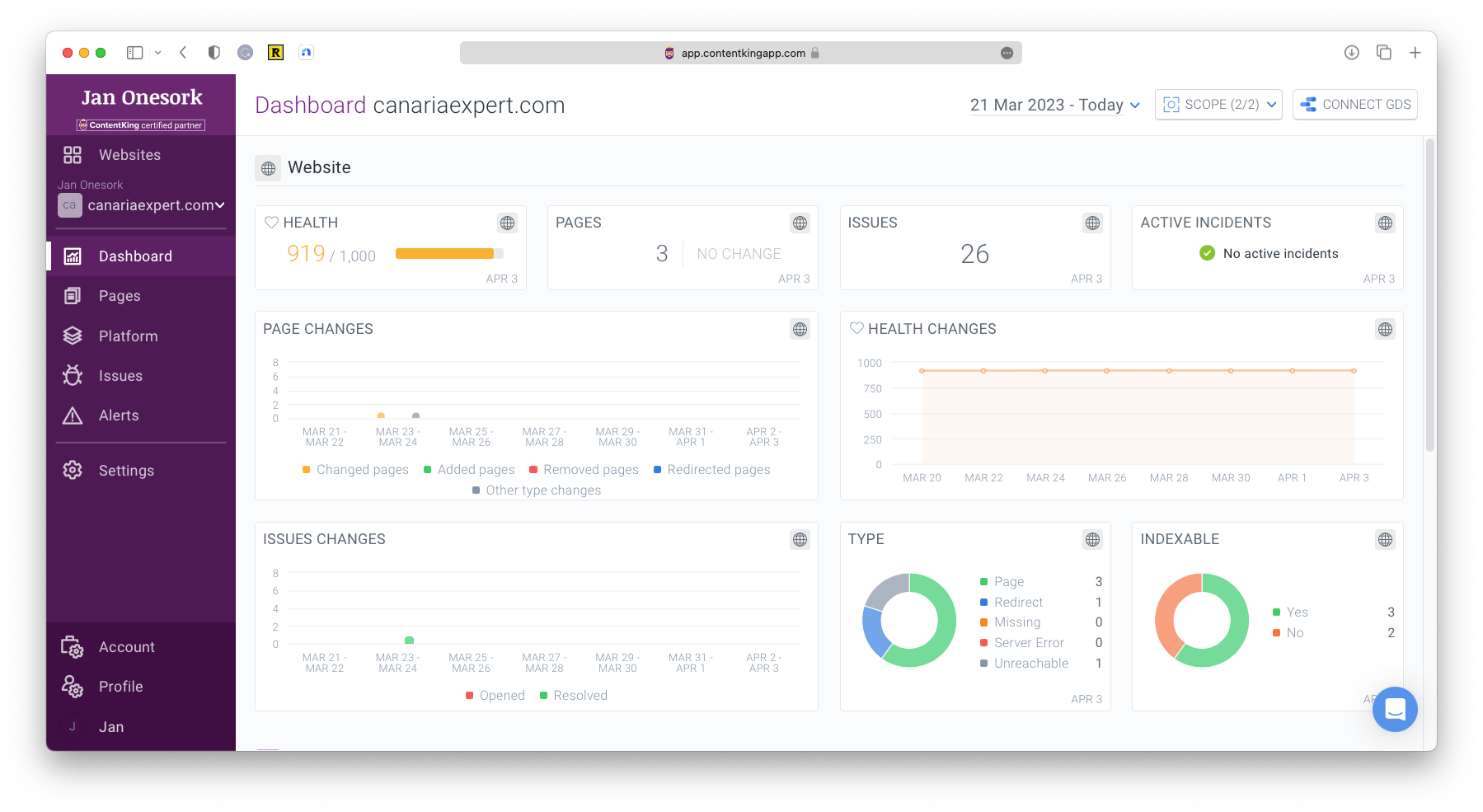
Task: Click the page scrollbar
Action: [1430, 295]
